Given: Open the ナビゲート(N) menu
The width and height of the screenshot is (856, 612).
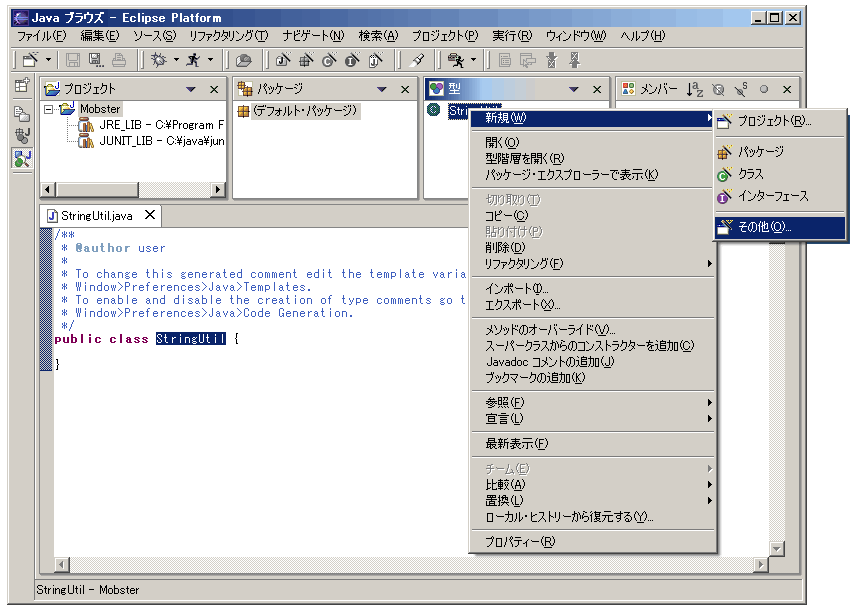Looking at the screenshot, I should point(313,36).
